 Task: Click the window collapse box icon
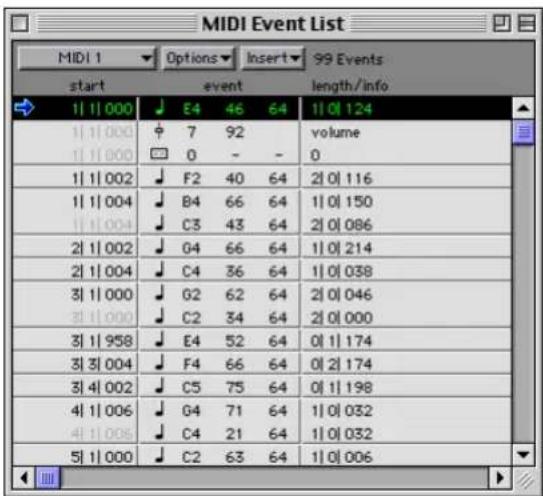[x=526, y=24]
